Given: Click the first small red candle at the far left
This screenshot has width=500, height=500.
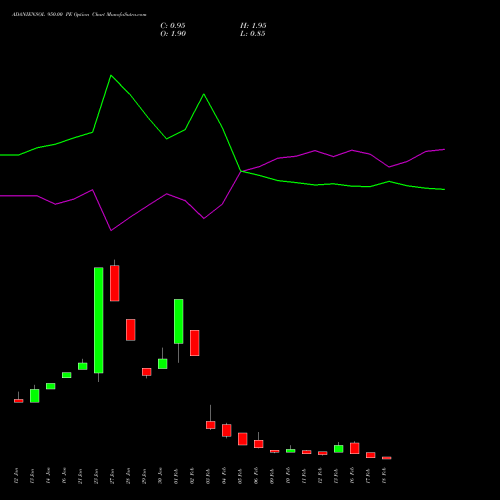Looking at the screenshot, I should pyautogui.click(x=19, y=401).
